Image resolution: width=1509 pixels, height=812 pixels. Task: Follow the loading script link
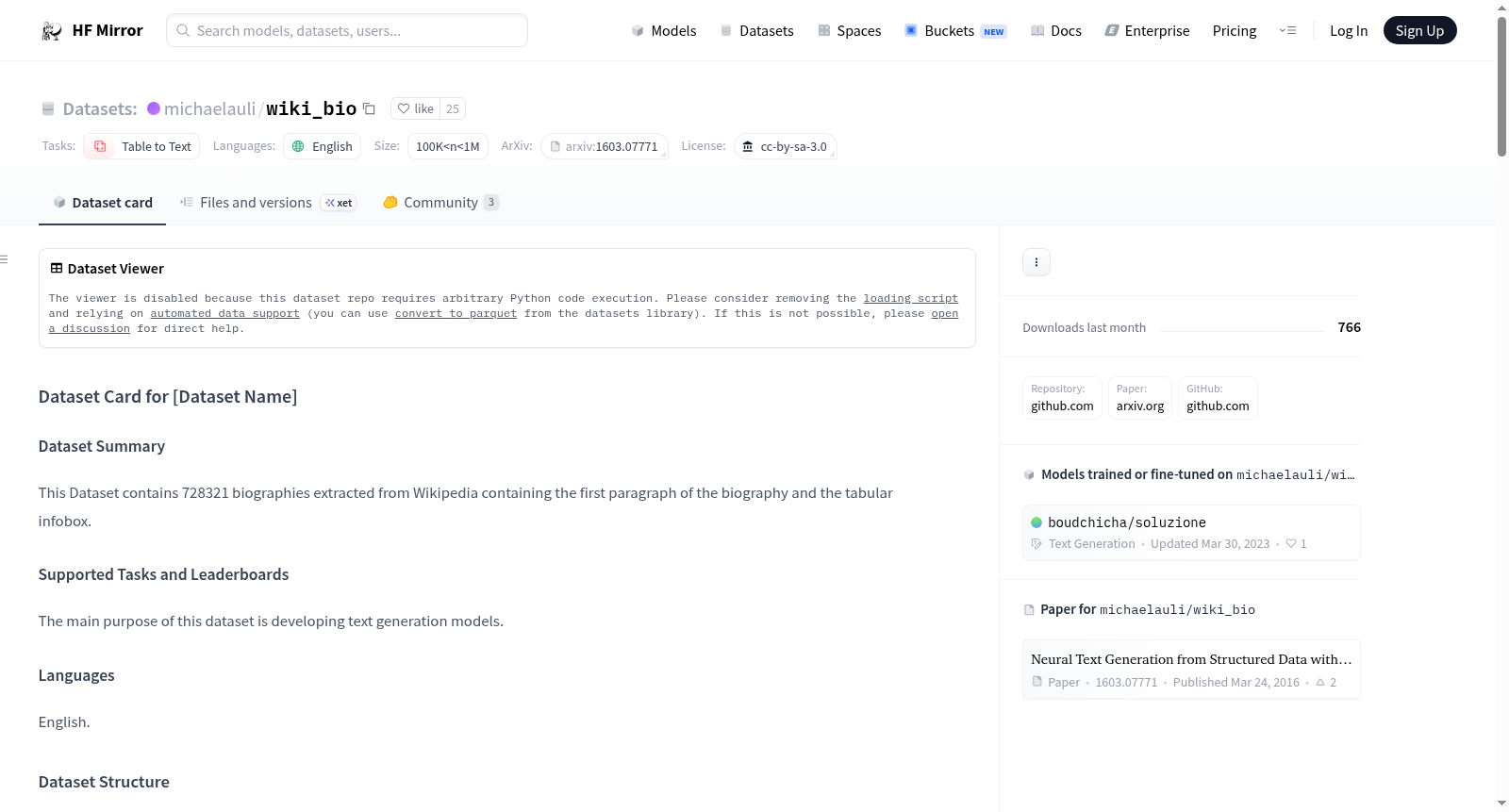(x=910, y=298)
